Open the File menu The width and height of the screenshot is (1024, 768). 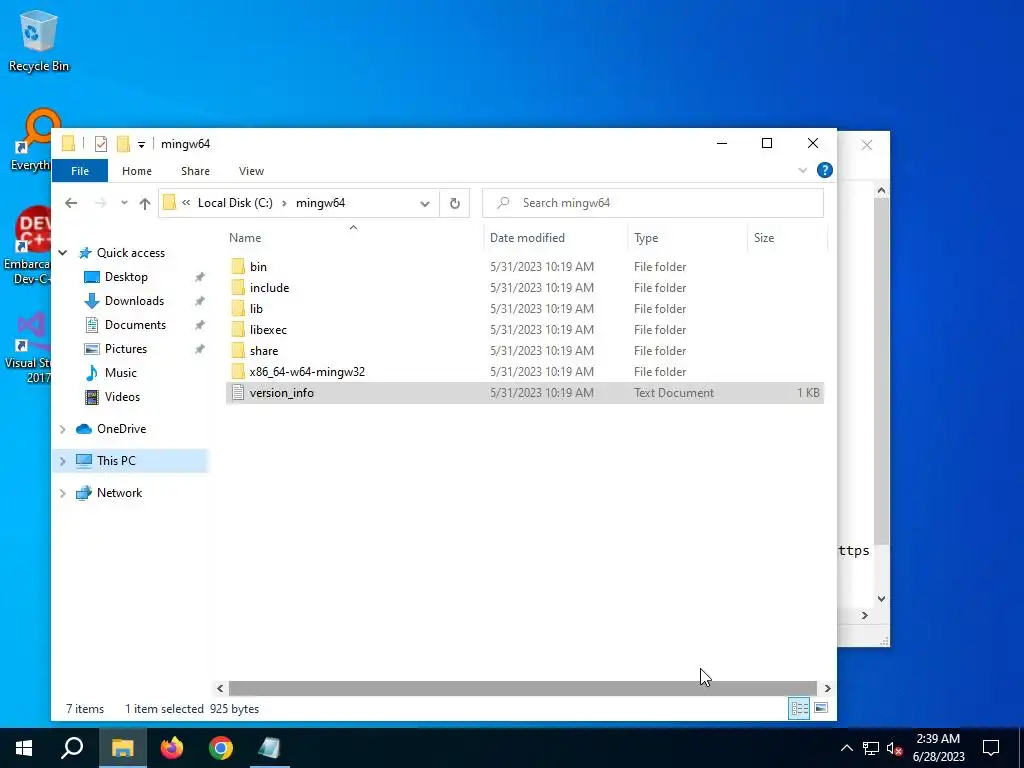pyautogui.click(x=80, y=171)
